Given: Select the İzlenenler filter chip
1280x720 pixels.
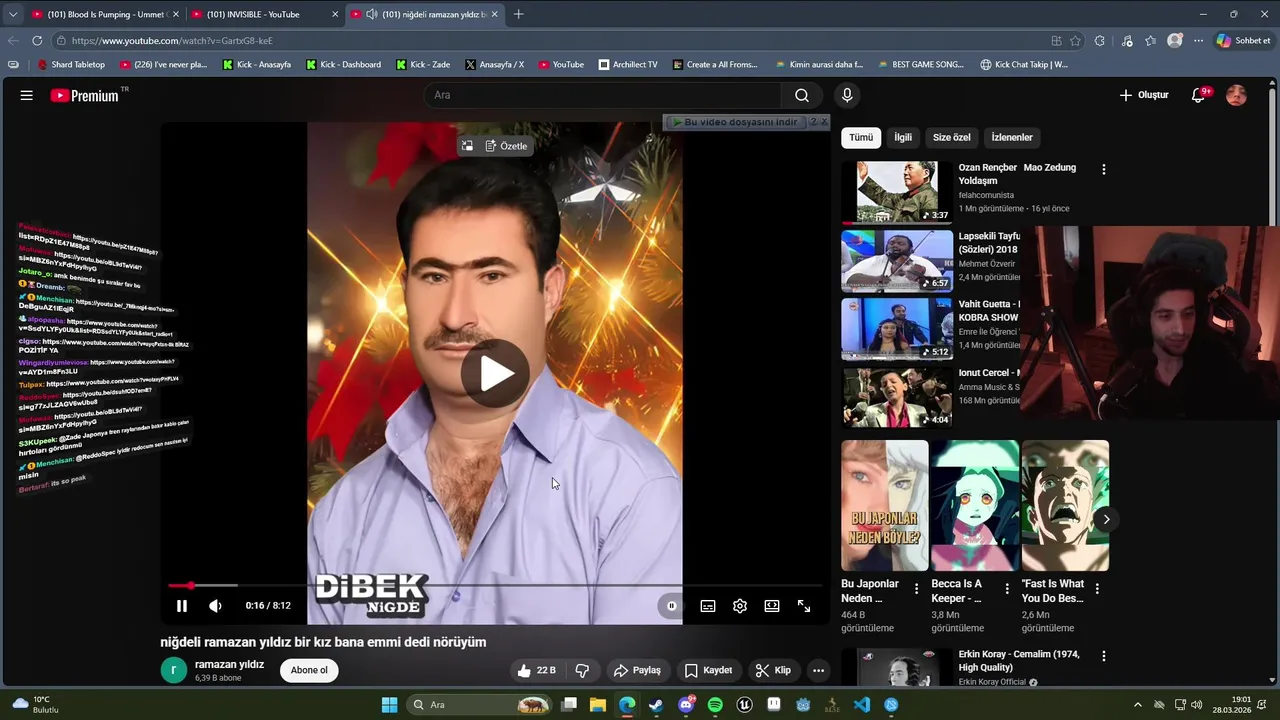Looking at the screenshot, I should pyautogui.click(x=1012, y=137).
